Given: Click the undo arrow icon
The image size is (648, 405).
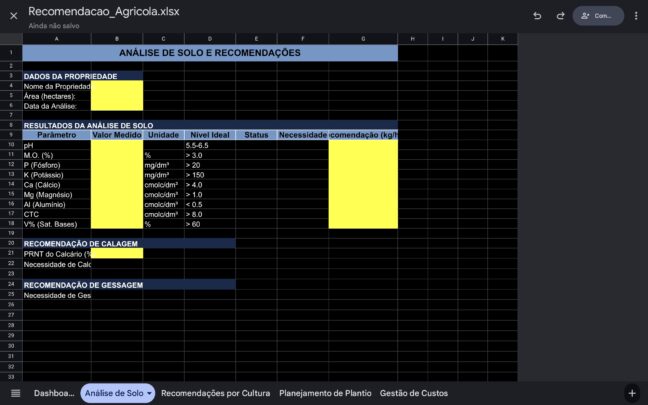Looking at the screenshot, I should click(x=537, y=16).
